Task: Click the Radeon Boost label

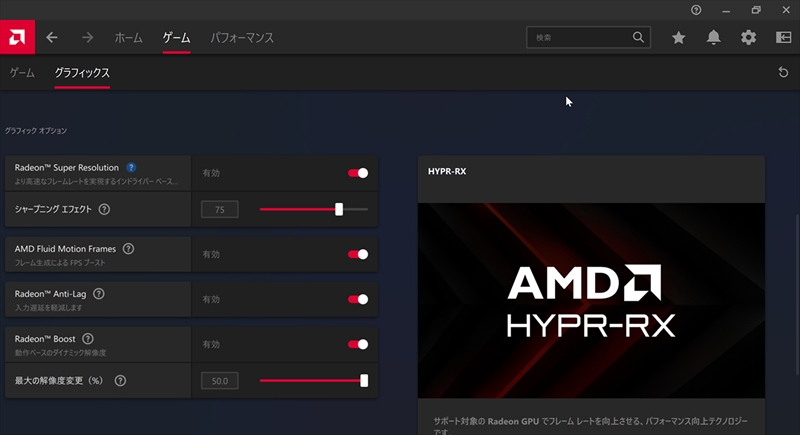Action: (45, 339)
